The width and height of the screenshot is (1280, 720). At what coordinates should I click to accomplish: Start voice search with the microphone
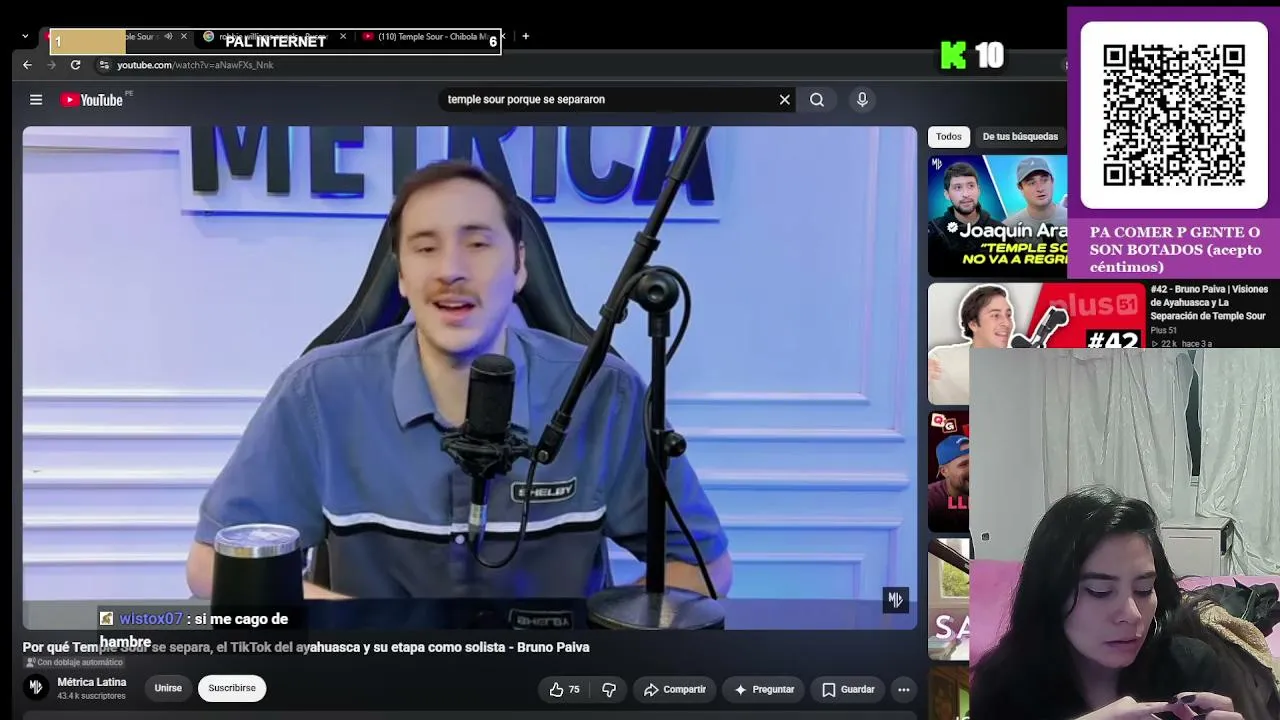click(862, 99)
